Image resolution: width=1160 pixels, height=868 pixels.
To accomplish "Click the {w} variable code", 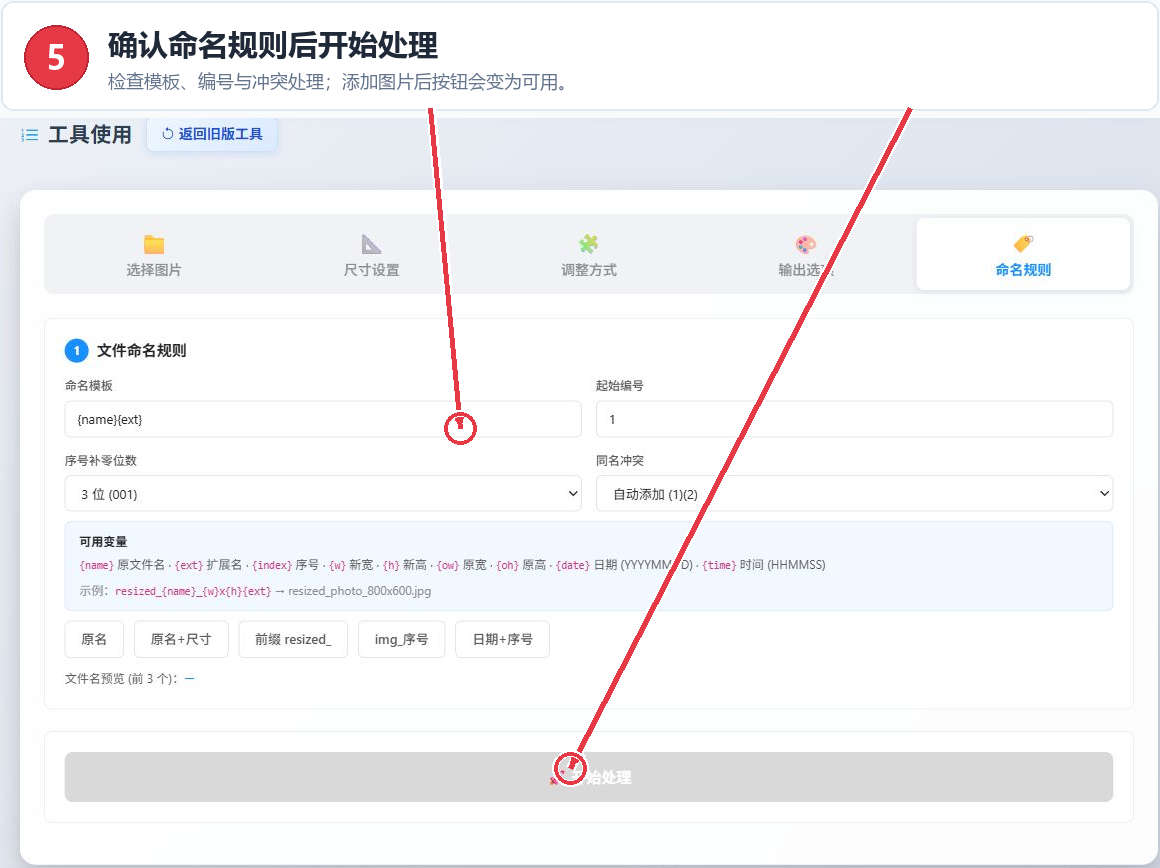I will click(337, 565).
